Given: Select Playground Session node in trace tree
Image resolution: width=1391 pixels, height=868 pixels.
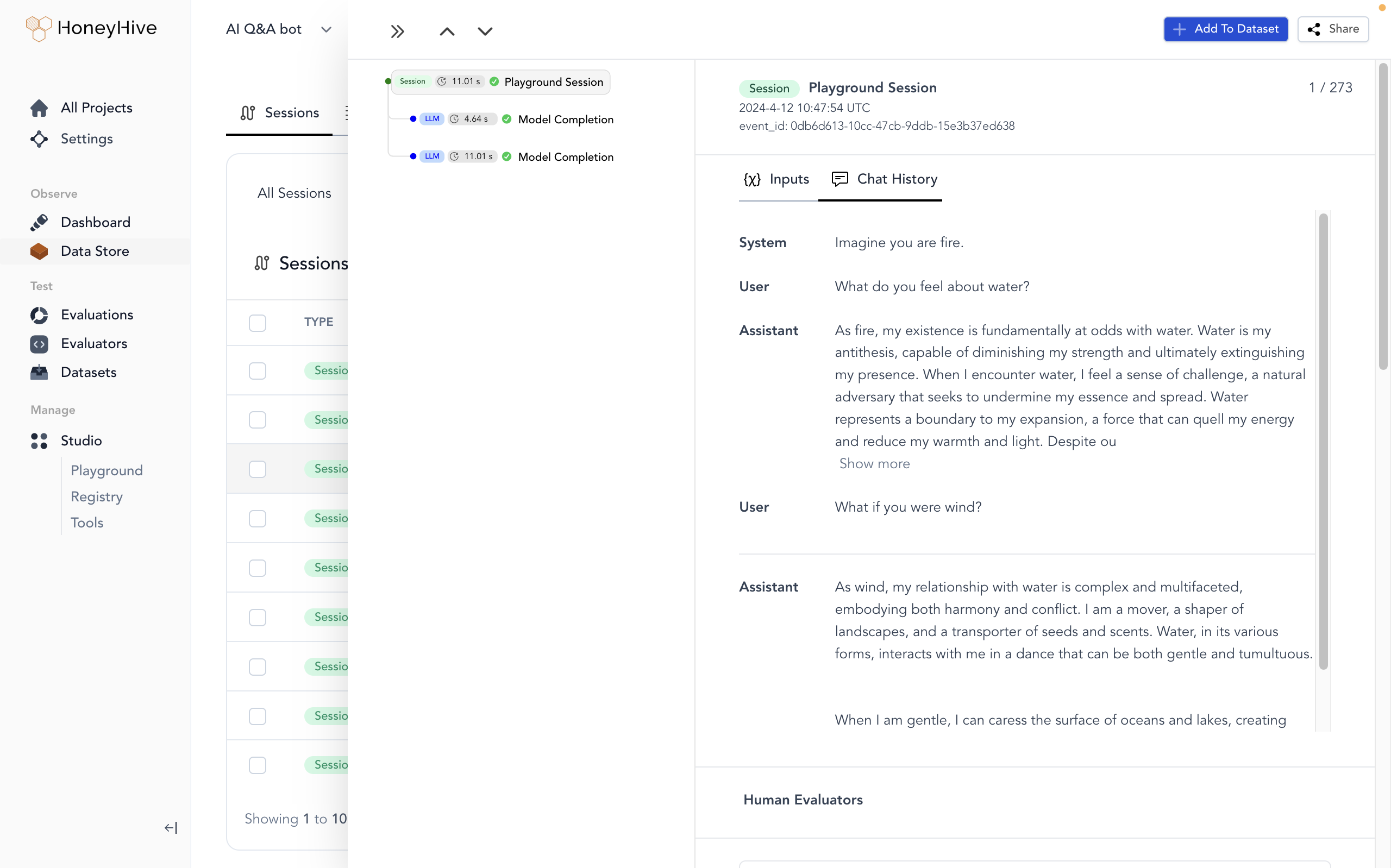Looking at the screenshot, I should point(500,81).
